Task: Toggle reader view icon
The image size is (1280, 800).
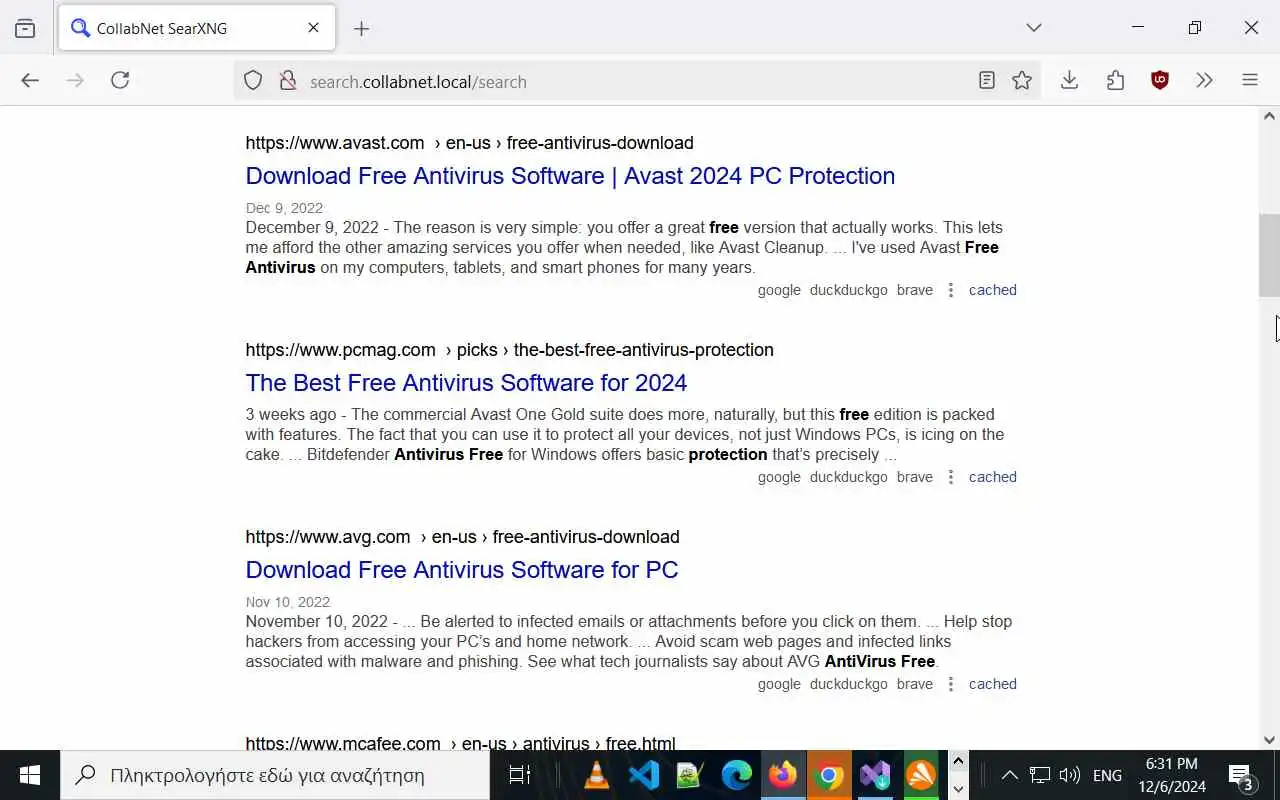Action: [x=987, y=81]
